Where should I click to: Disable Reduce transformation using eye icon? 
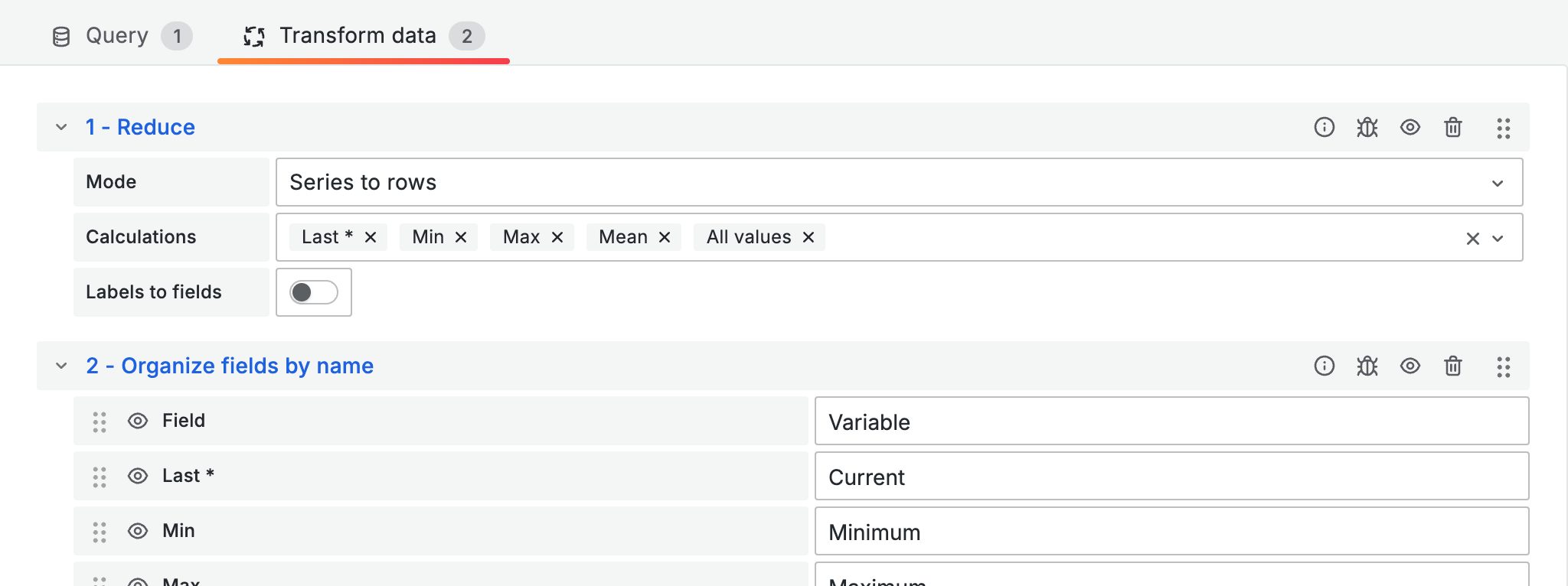pos(1410,127)
